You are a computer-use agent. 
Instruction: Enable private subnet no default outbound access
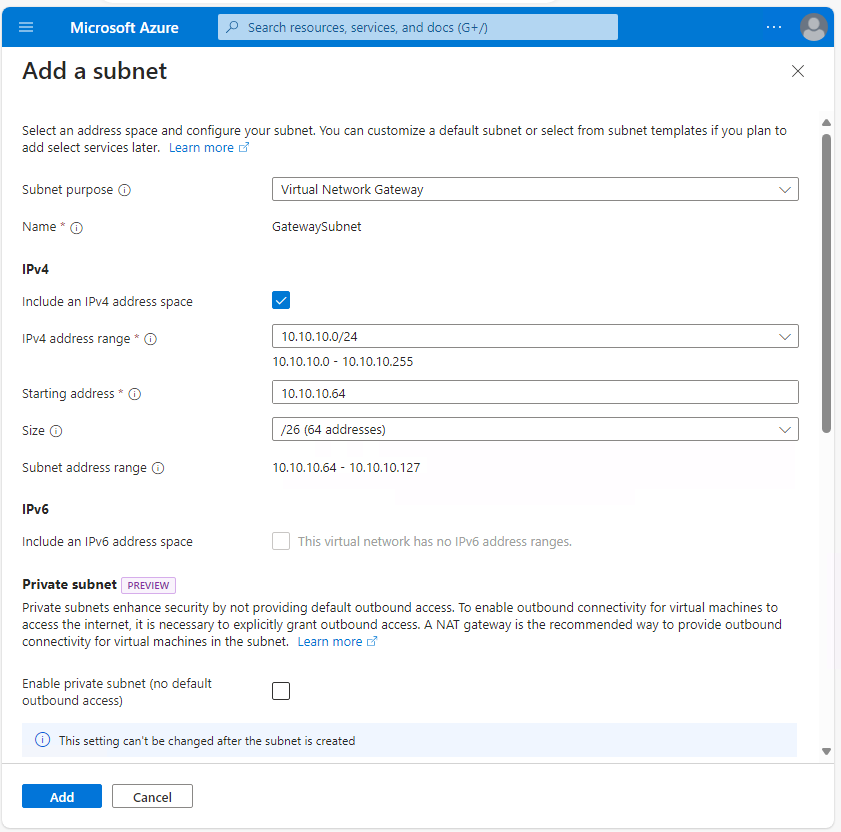coord(281,690)
